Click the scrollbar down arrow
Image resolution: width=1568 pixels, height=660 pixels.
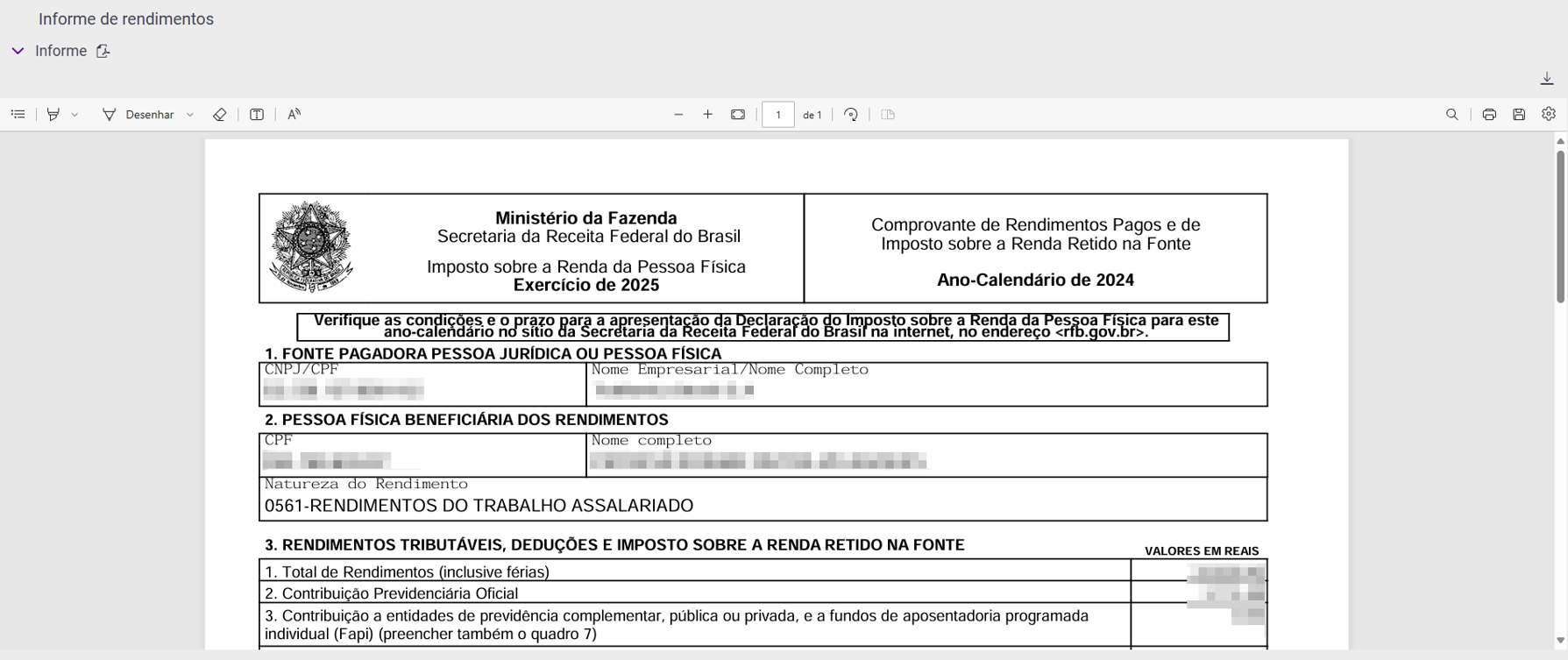coord(1560,641)
